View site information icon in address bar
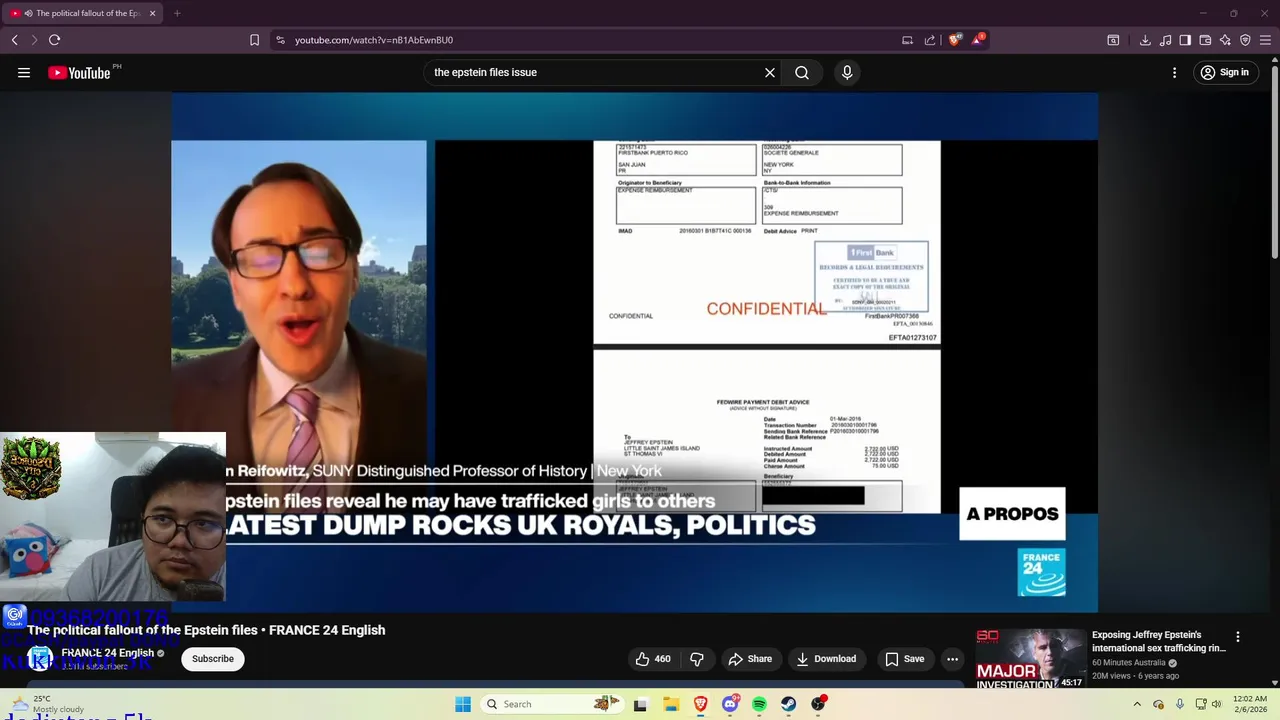The image size is (1280, 720). 280,40
